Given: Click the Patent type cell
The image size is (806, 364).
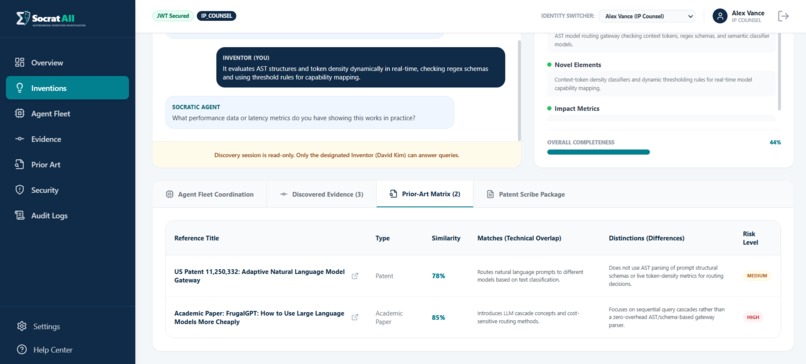Looking at the screenshot, I should 384,276.
